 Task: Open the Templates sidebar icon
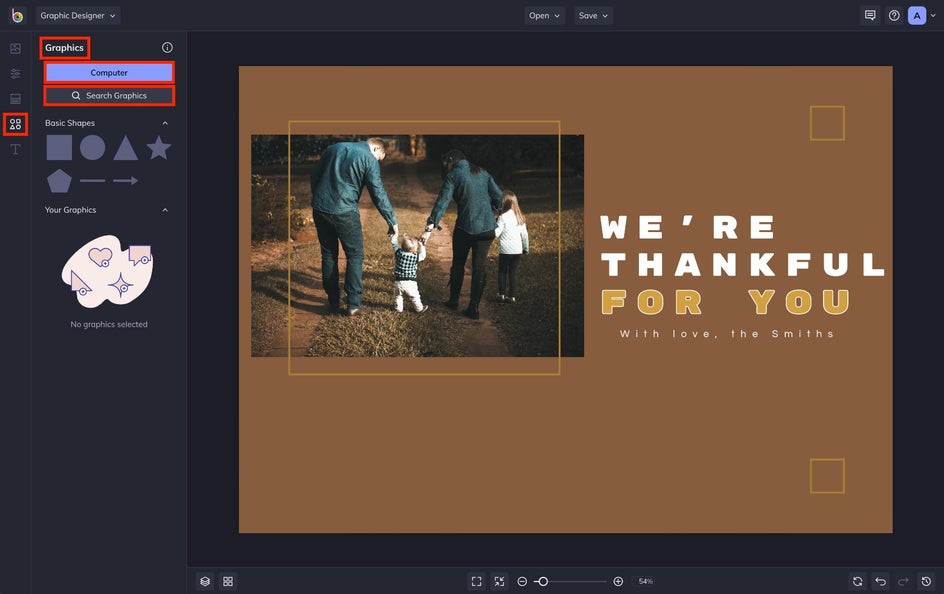[16, 99]
